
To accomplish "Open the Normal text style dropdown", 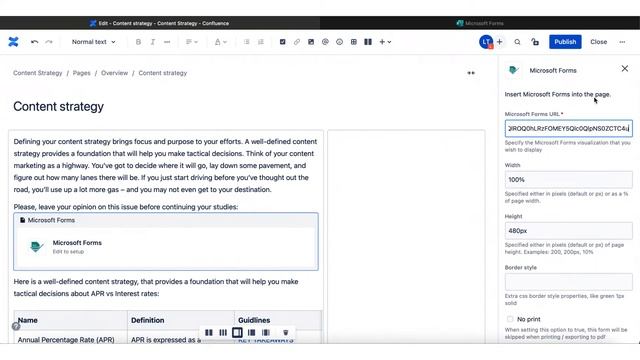I will click(x=93, y=42).
